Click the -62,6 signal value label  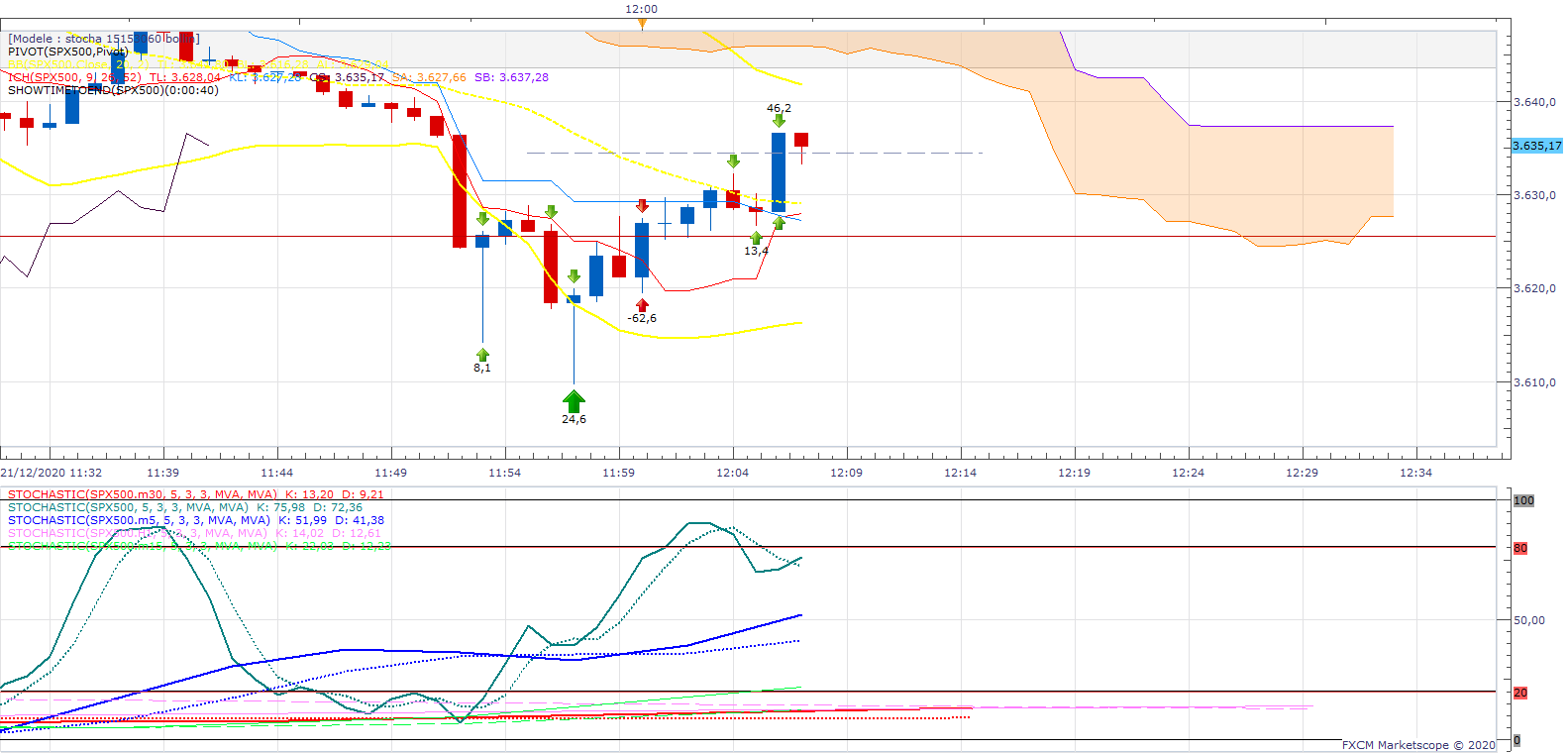[x=642, y=318]
